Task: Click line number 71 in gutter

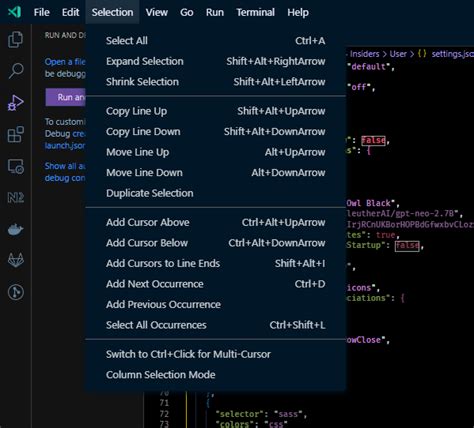Action: (164, 403)
